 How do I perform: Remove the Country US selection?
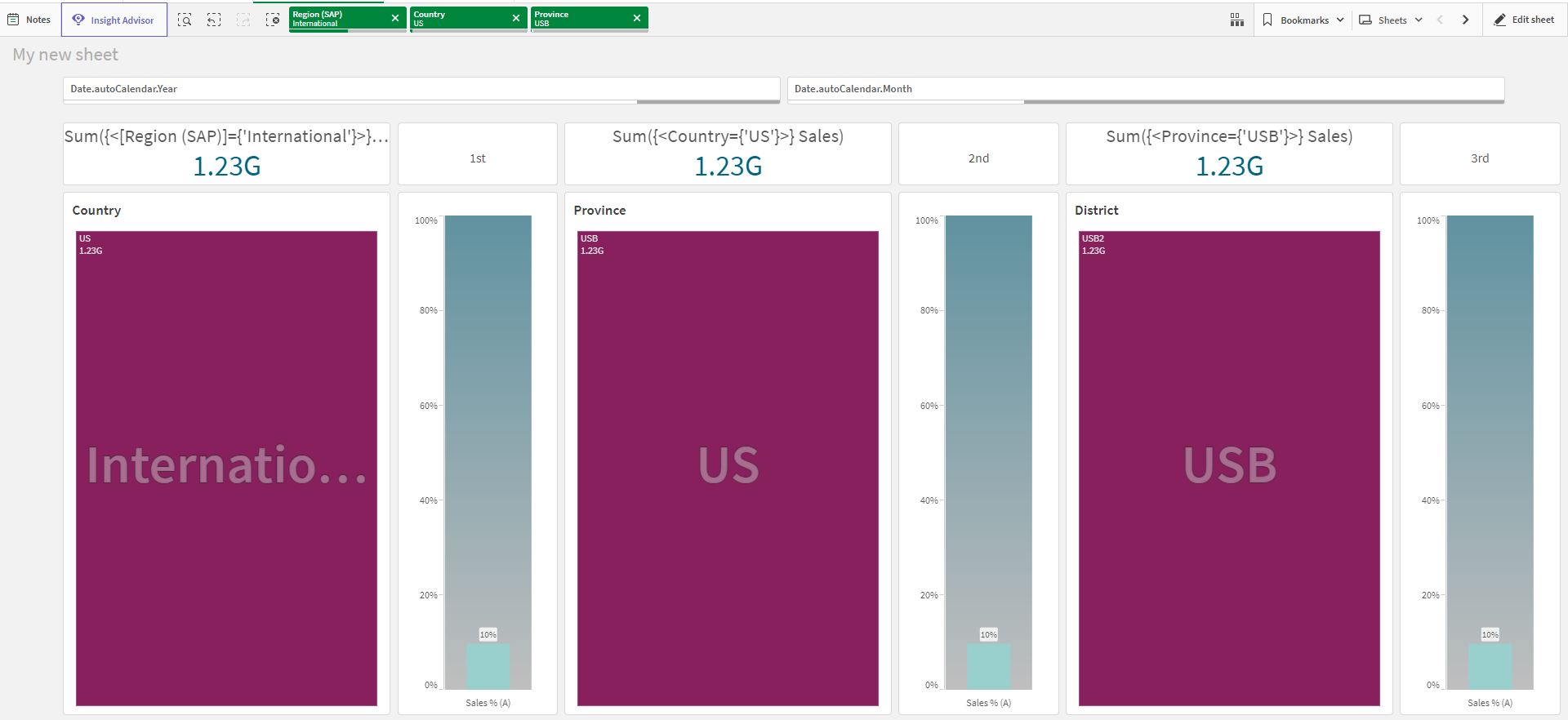click(x=516, y=18)
